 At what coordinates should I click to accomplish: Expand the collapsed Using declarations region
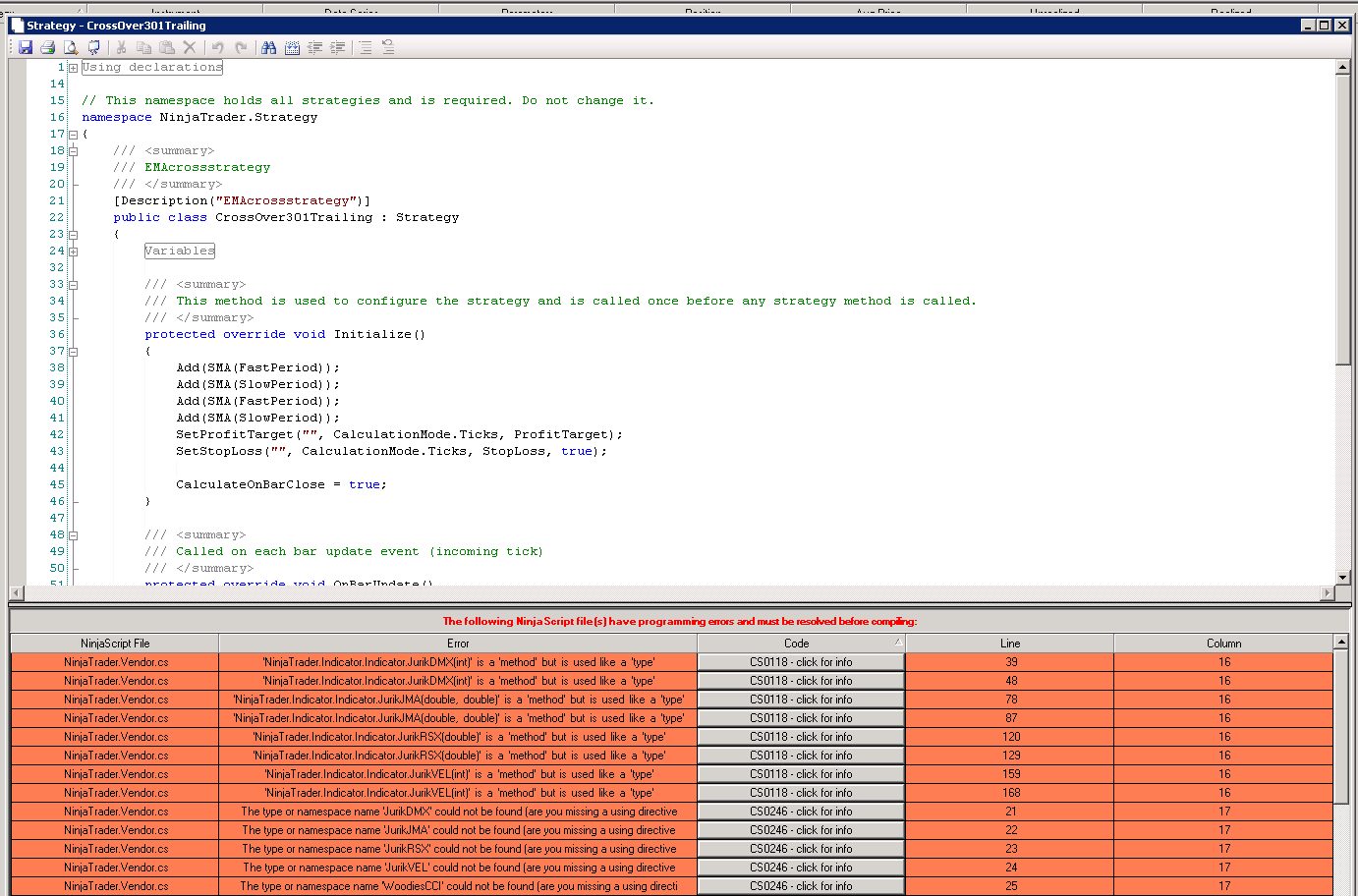(73, 68)
